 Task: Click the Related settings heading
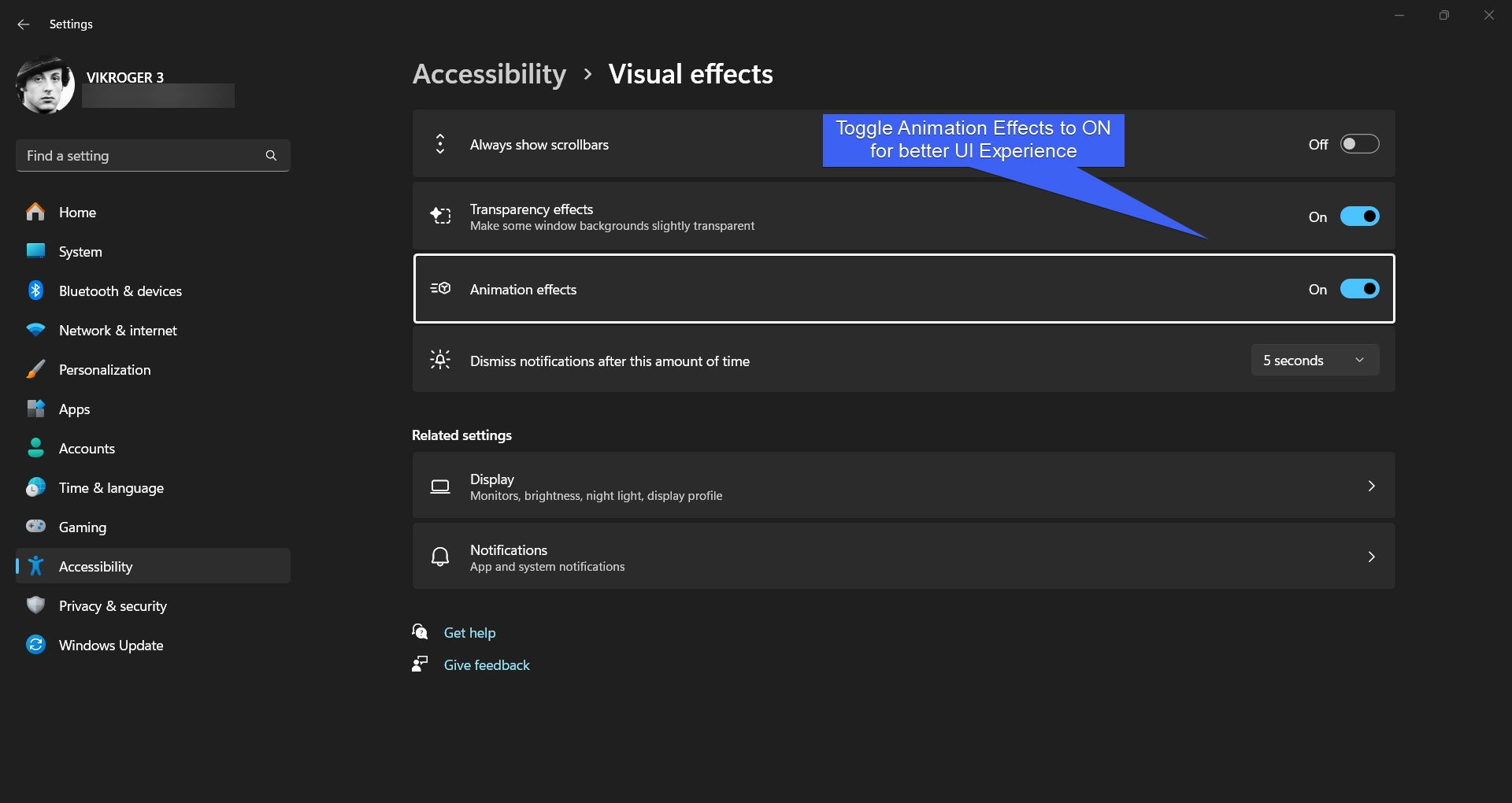(x=461, y=435)
